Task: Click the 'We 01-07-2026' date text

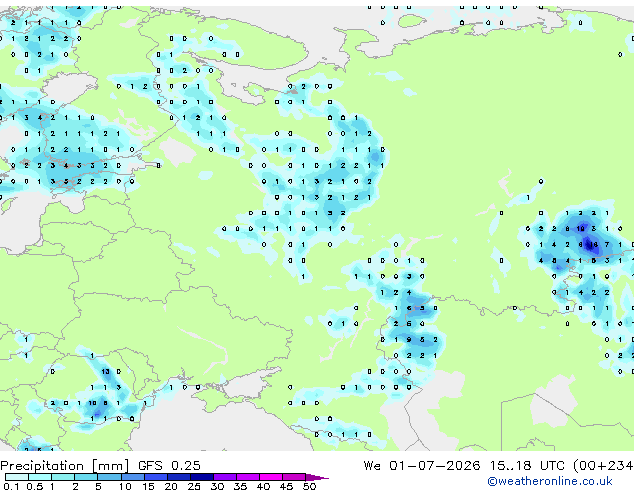Action: (422, 466)
